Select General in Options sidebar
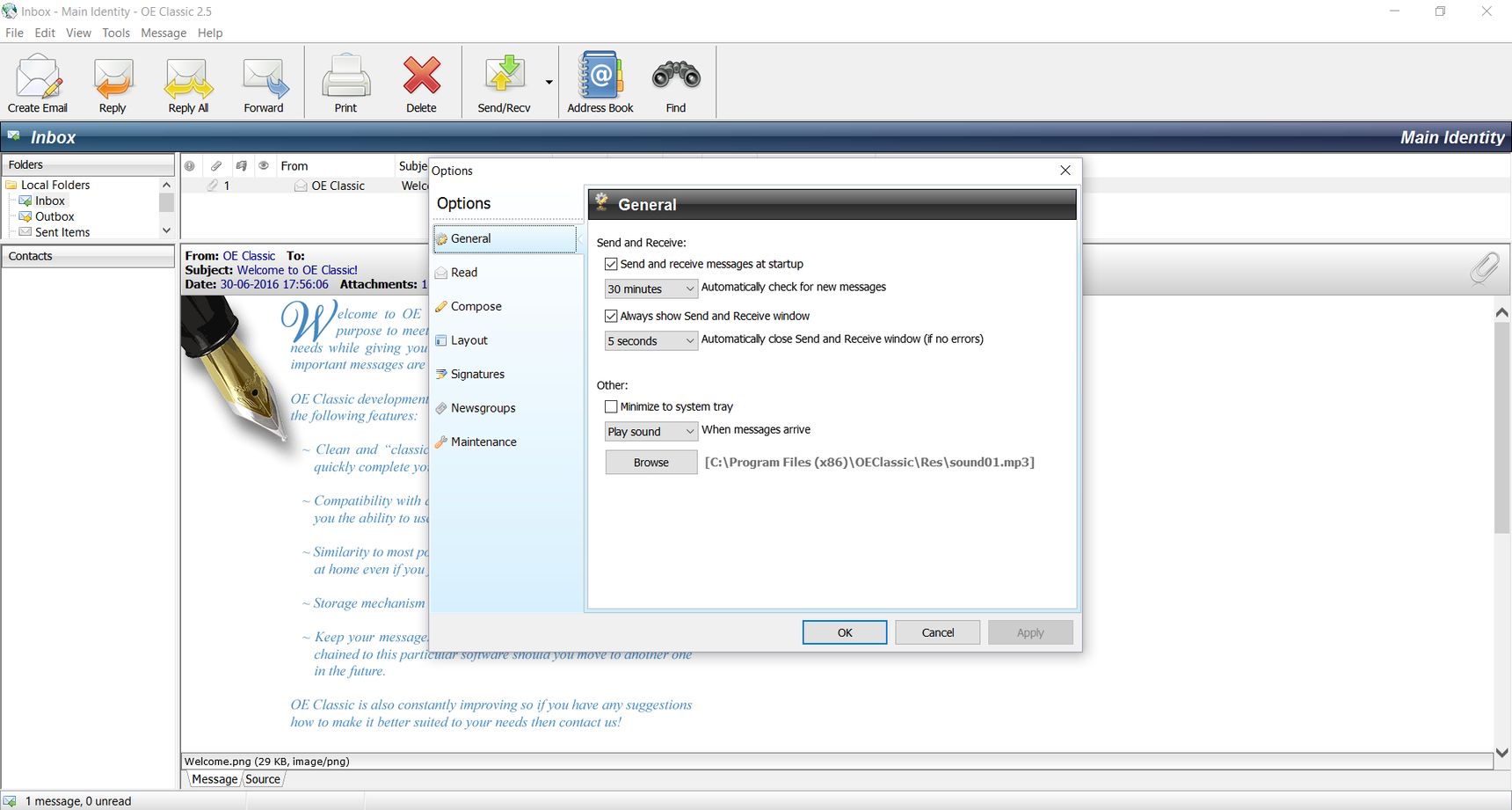The width and height of the screenshot is (1512, 810). [x=505, y=238]
